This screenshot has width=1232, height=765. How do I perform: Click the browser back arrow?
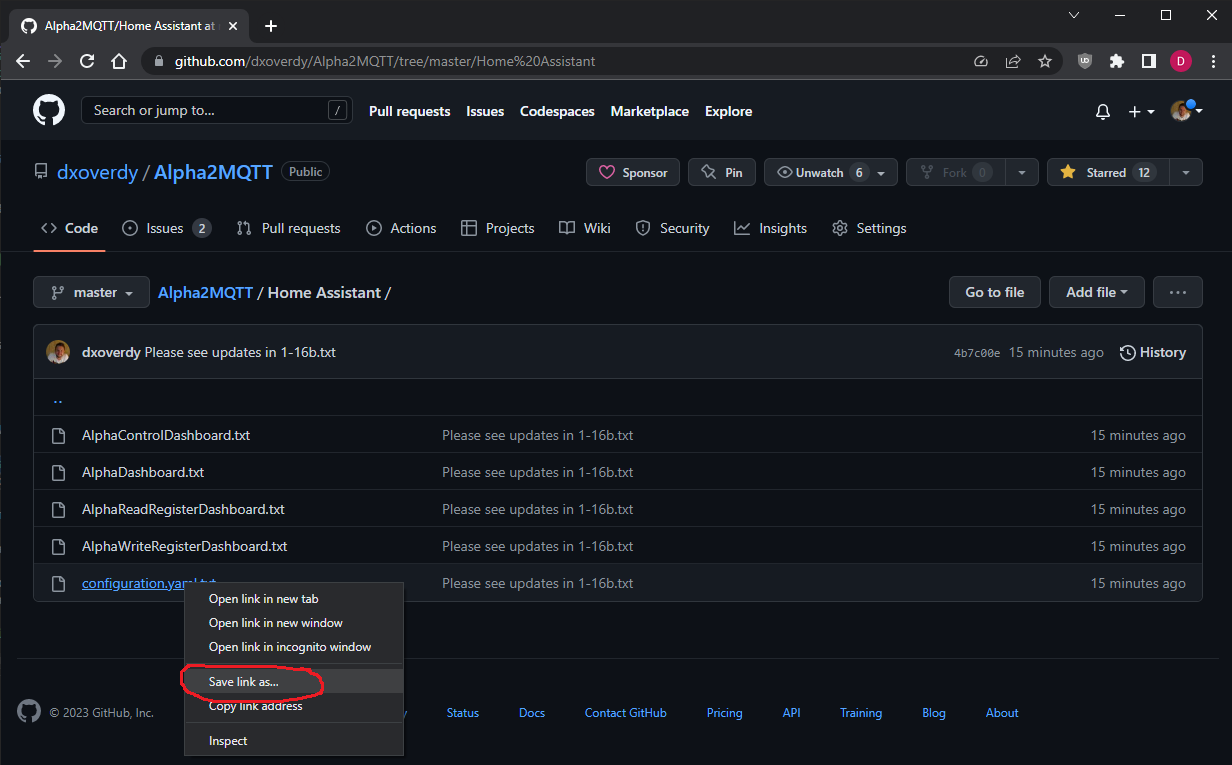point(23,61)
